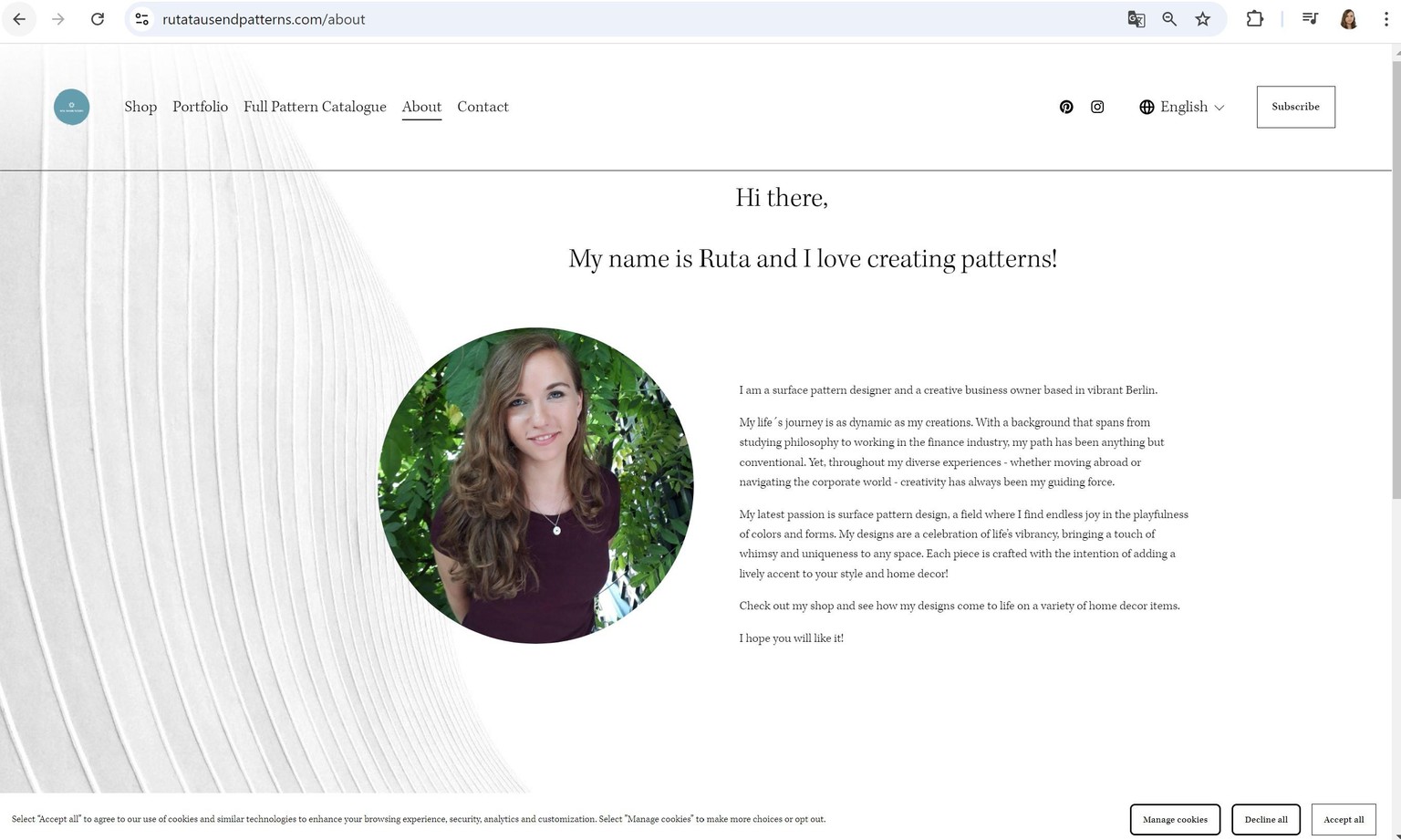Open the Pinterest social icon

[x=1066, y=107]
